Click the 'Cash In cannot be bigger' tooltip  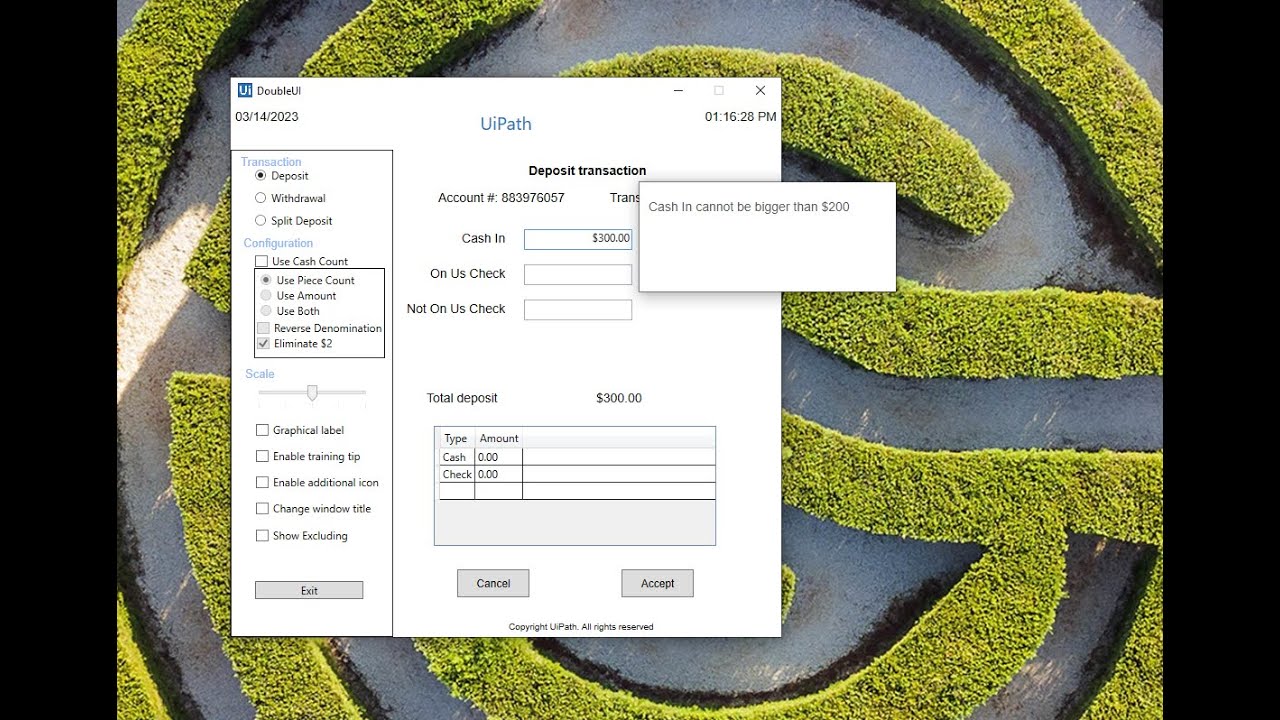click(x=767, y=237)
